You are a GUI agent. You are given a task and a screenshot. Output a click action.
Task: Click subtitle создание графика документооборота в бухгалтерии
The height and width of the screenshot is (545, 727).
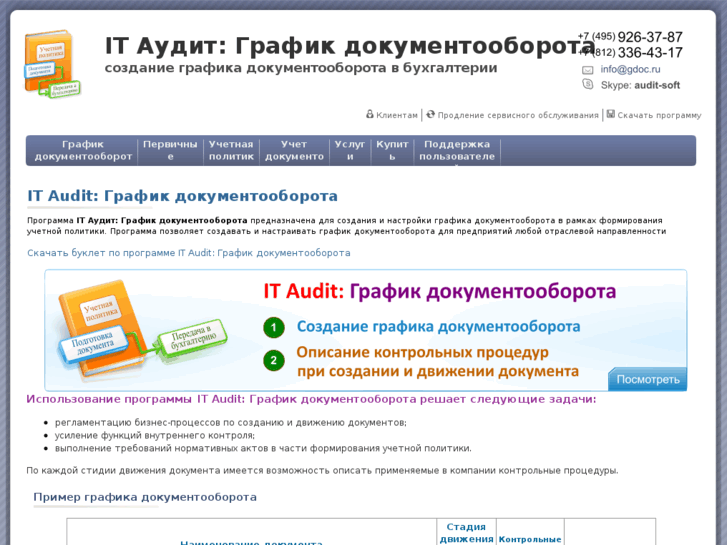pyautogui.click(x=301, y=68)
